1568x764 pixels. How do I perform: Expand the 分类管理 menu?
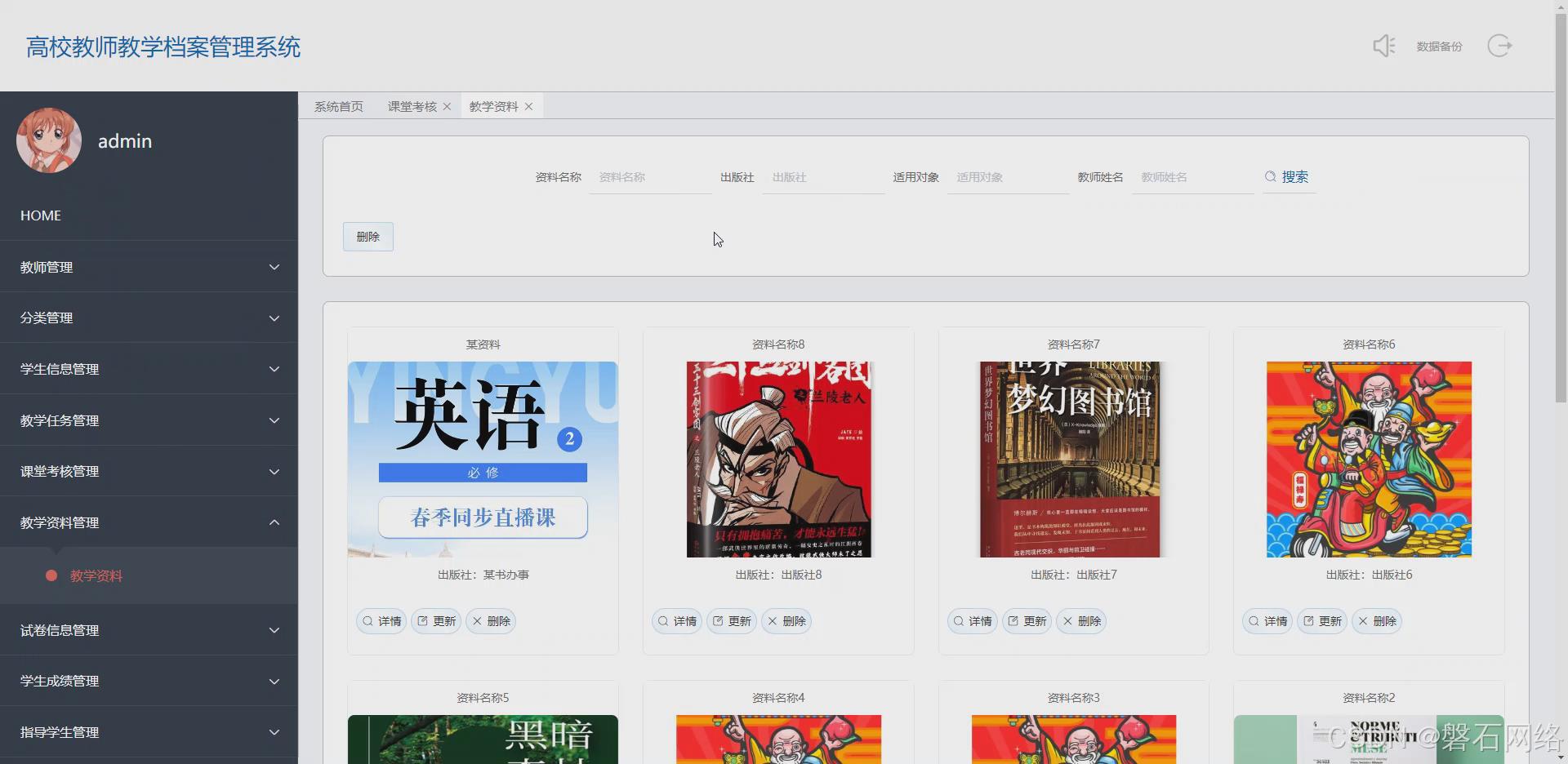pyautogui.click(x=149, y=318)
